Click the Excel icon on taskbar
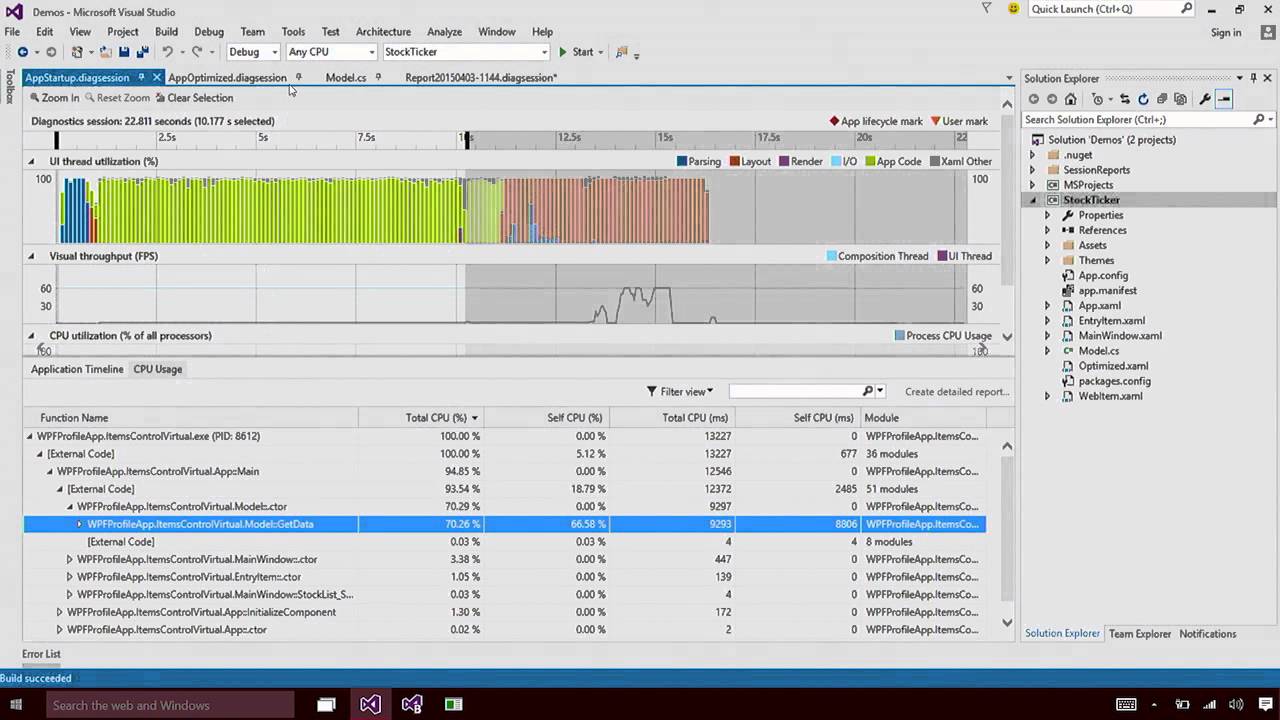Screen dimensions: 1280x720 453,705
